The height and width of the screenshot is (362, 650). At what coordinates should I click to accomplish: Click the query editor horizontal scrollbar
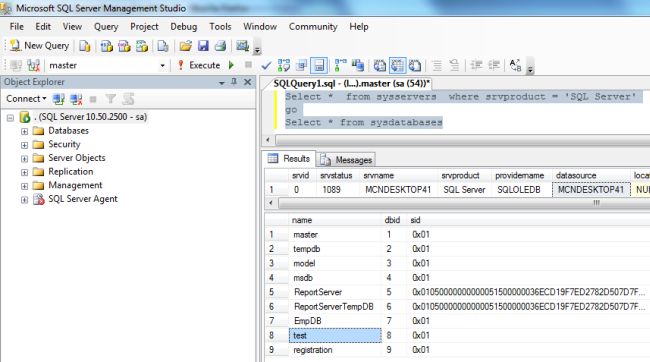[463, 140]
